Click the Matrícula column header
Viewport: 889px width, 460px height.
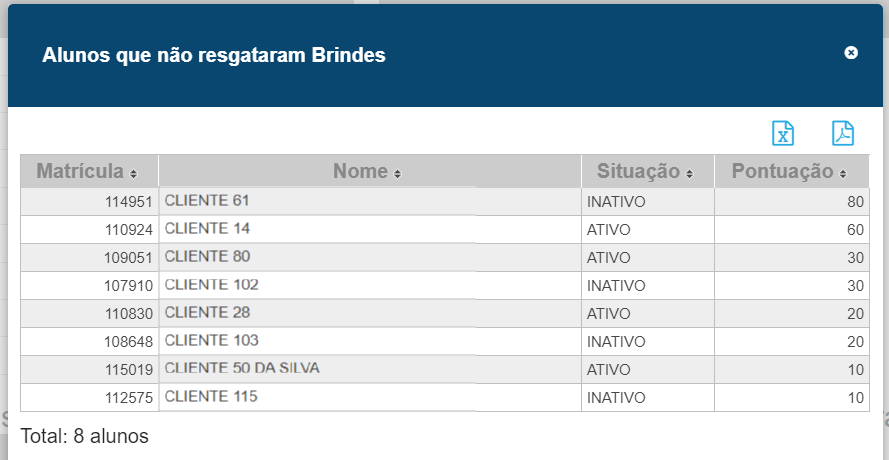(x=82, y=171)
